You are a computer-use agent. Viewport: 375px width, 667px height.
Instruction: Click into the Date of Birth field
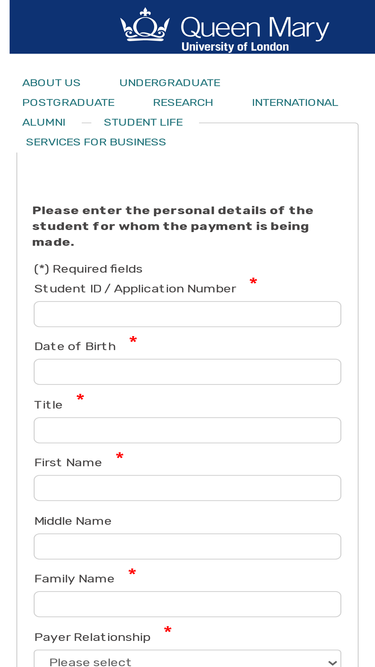tap(188, 372)
